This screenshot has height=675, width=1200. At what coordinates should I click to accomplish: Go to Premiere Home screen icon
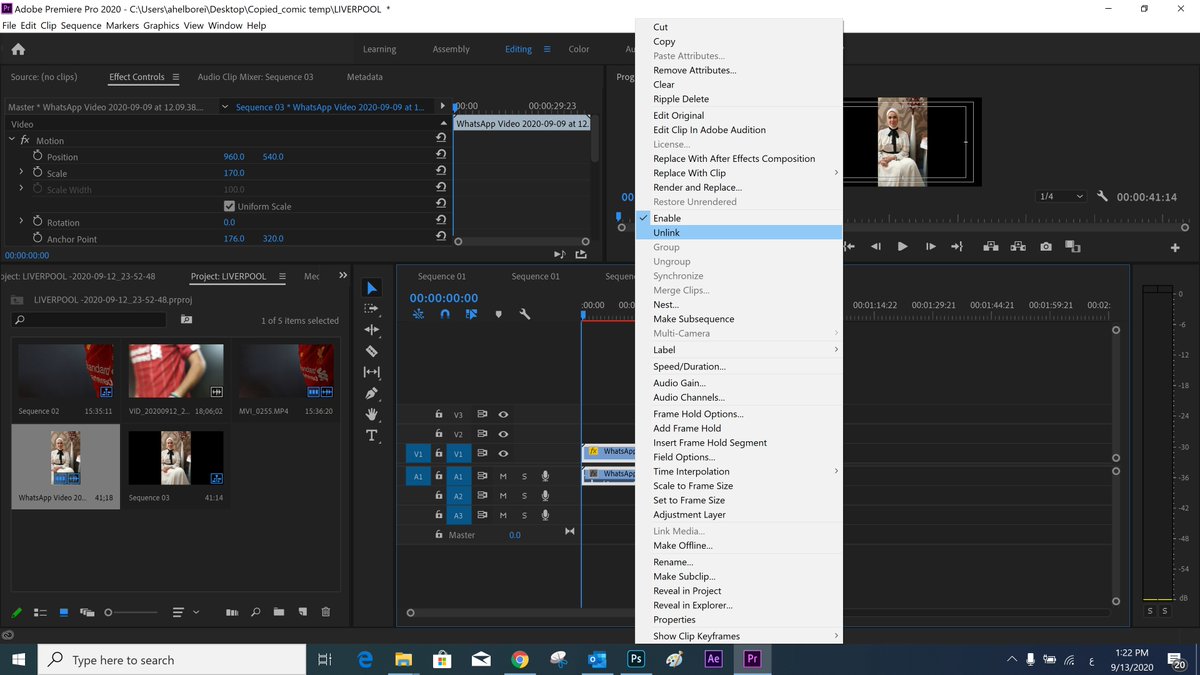click(x=18, y=49)
